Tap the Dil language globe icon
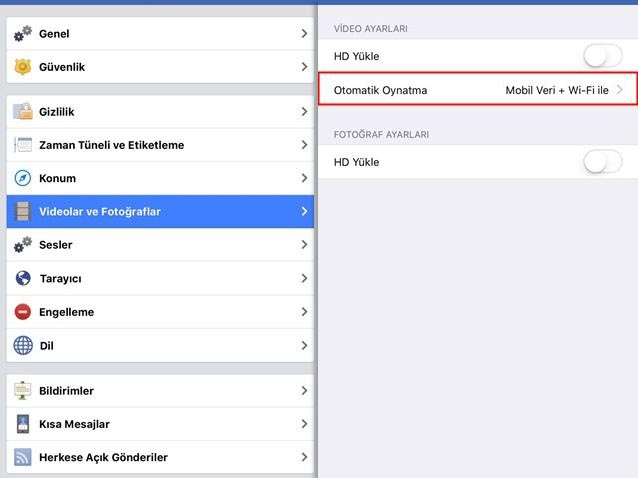 pyautogui.click(x=23, y=346)
